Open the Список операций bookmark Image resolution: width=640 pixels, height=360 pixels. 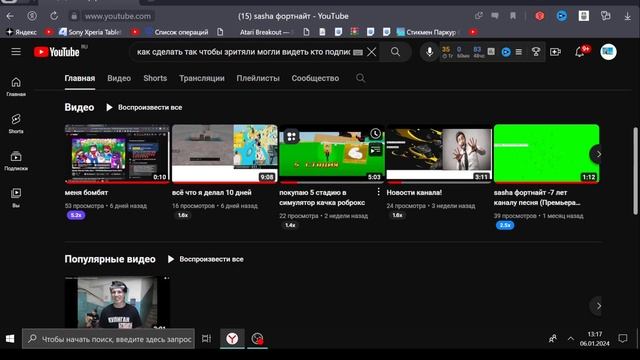[177, 32]
